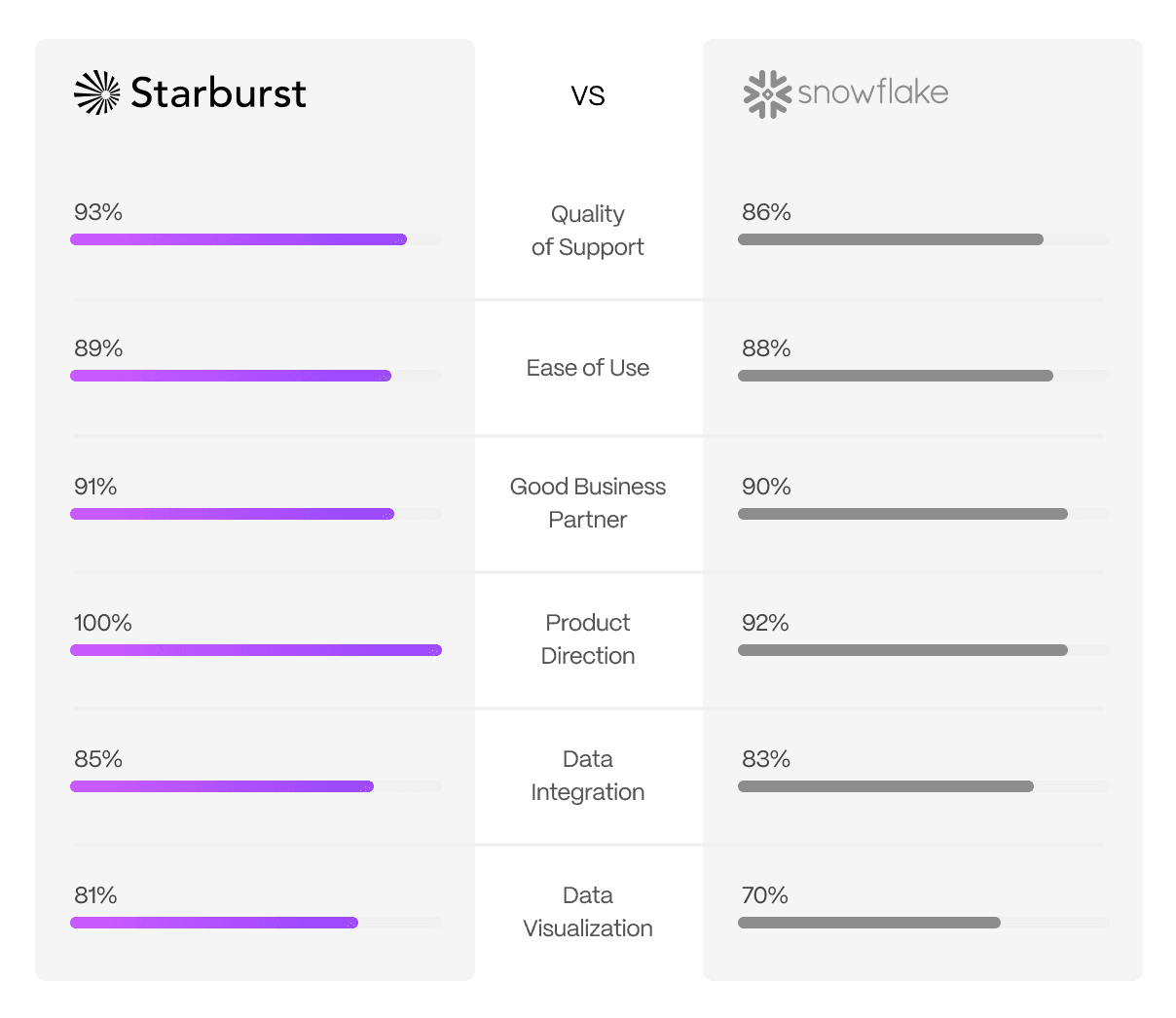The image size is (1176, 1018).
Task: Click the VS label between logos
Action: pyautogui.click(x=588, y=95)
